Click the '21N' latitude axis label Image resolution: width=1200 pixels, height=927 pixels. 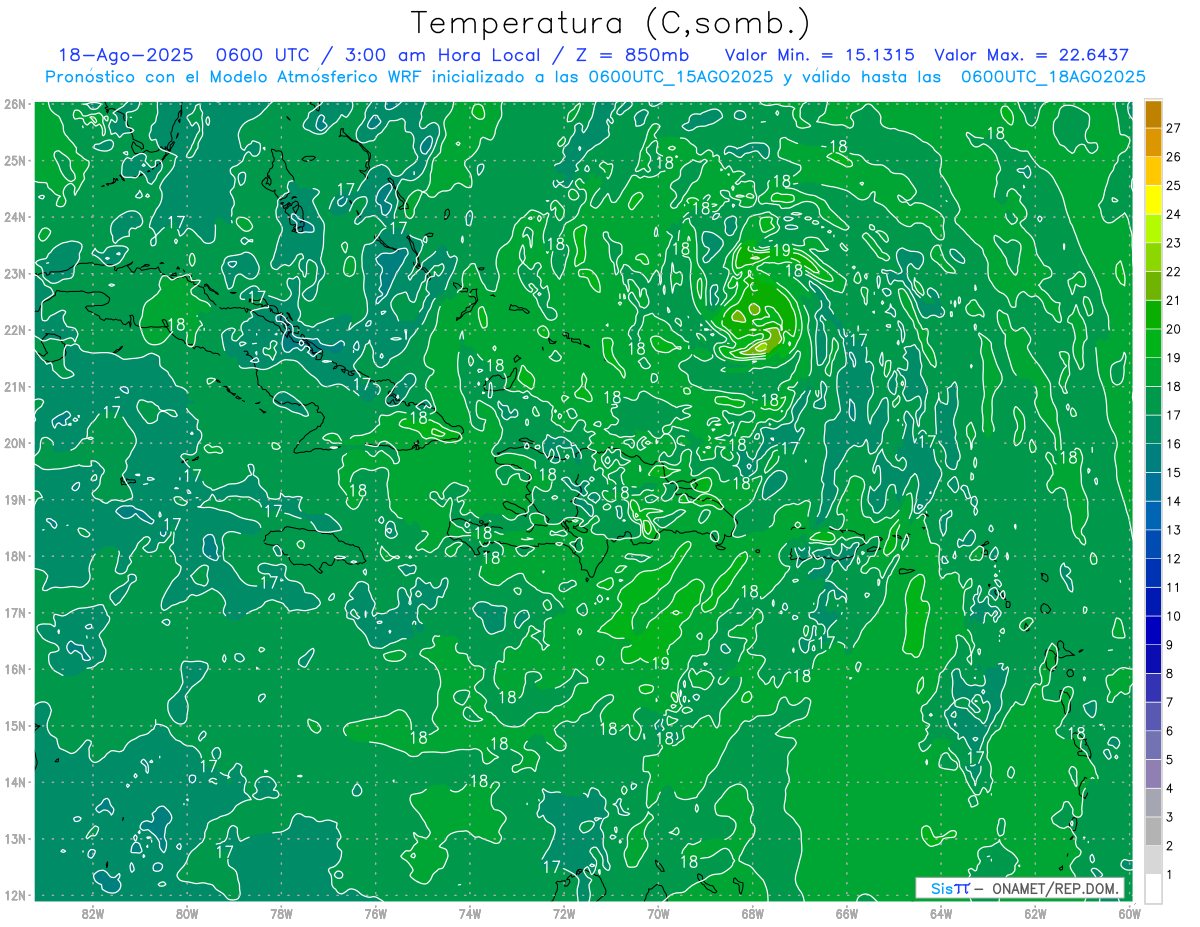point(15,387)
